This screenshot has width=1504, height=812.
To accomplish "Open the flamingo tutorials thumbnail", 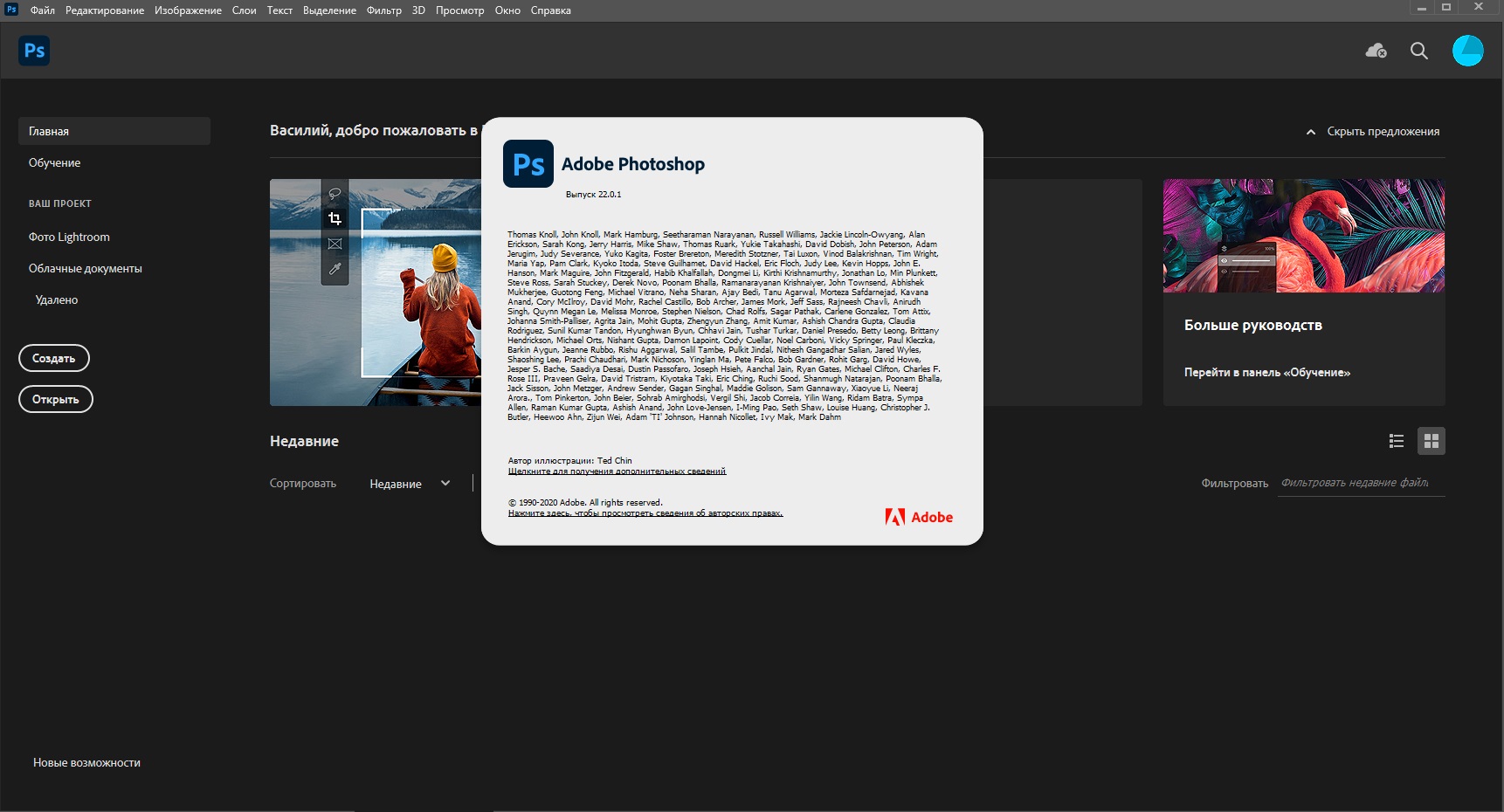I will click(1304, 236).
